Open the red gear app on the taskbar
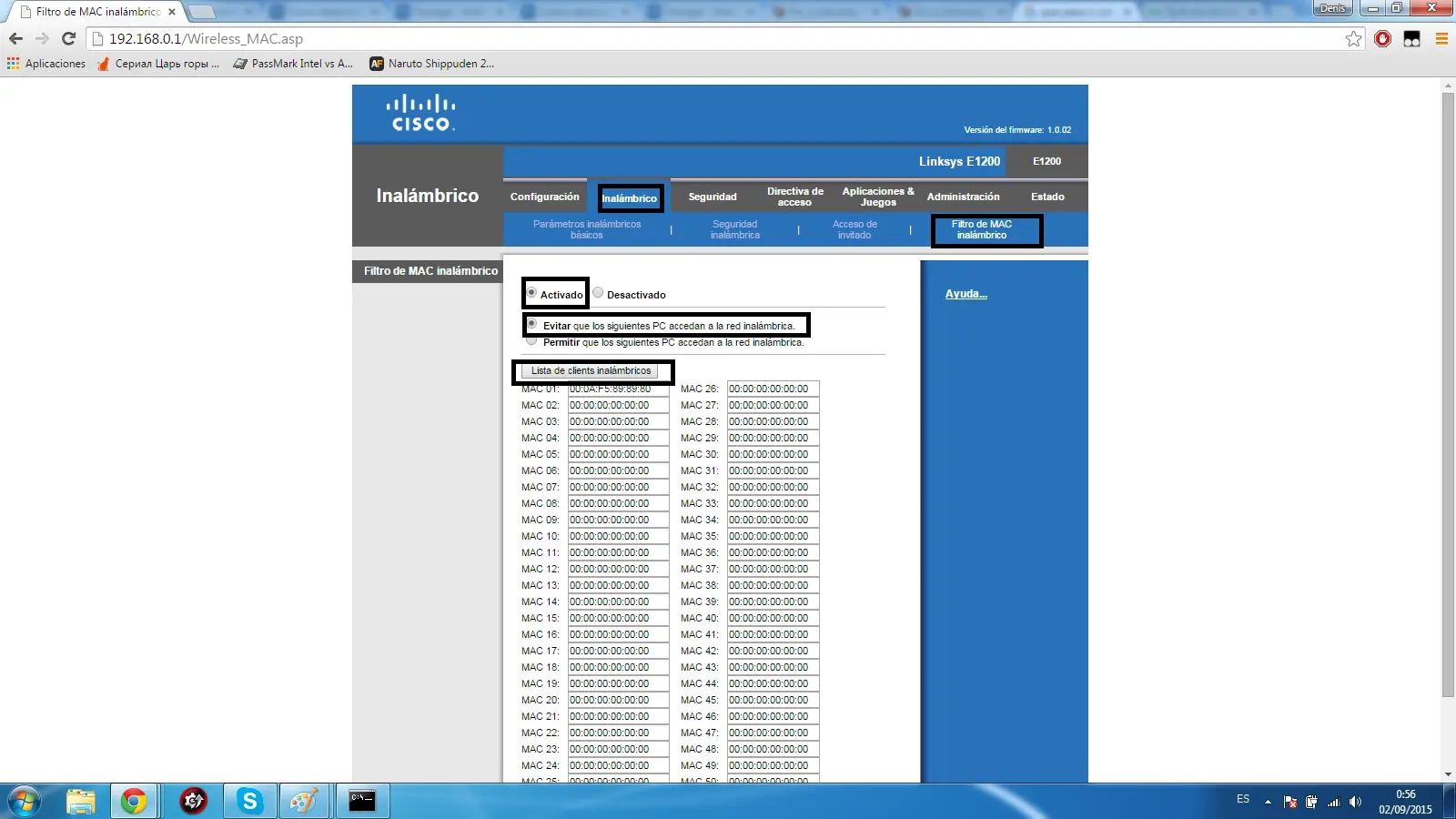 coord(193,801)
